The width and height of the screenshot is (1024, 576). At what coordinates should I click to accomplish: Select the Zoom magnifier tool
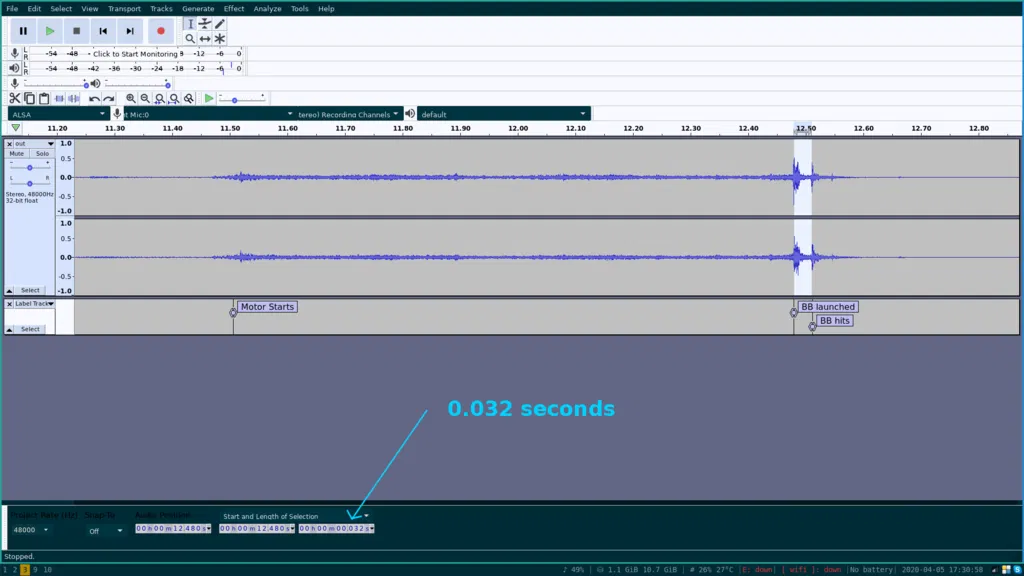point(190,39)
